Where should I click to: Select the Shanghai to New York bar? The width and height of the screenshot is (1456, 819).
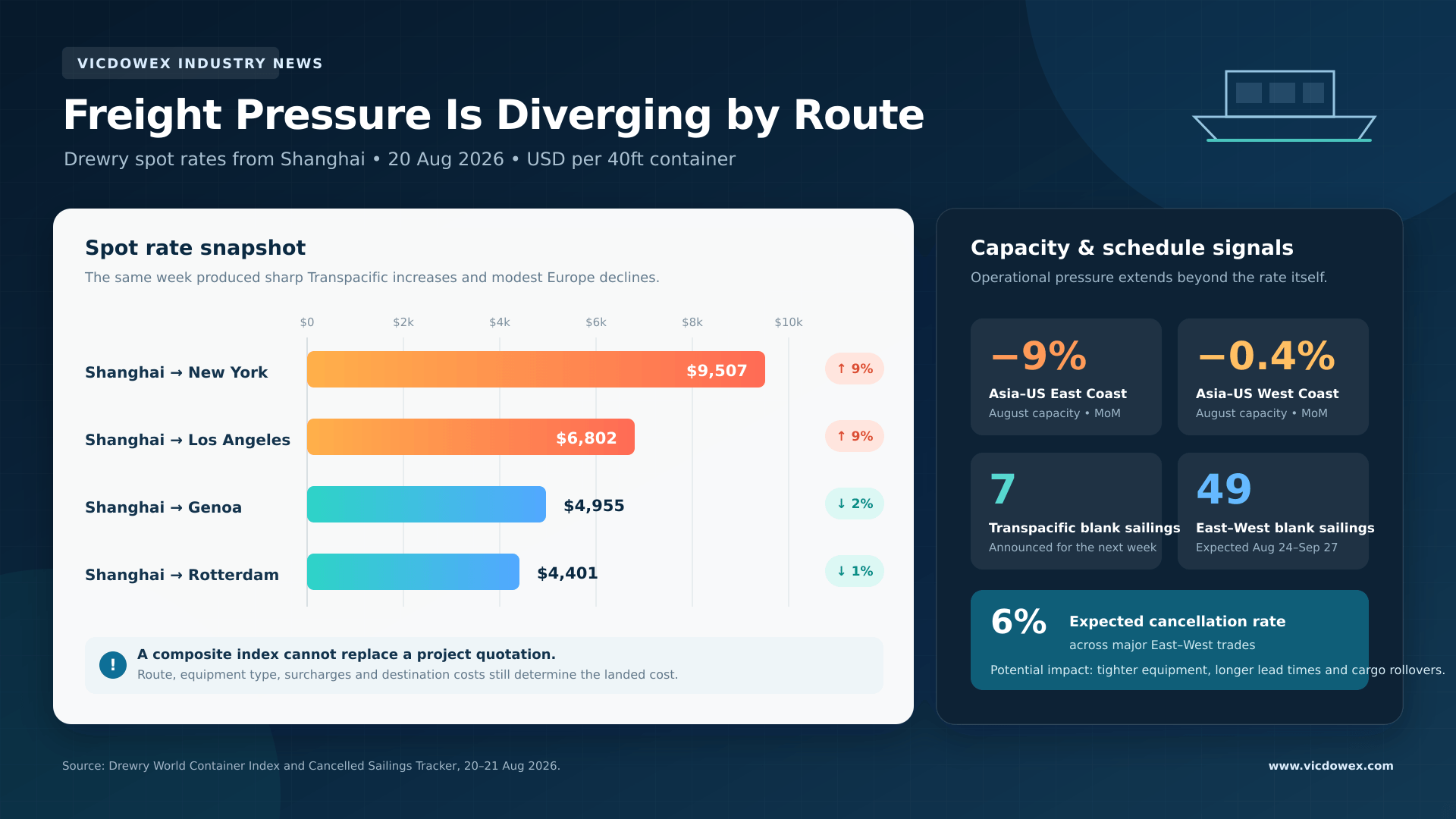pos(536,369)
